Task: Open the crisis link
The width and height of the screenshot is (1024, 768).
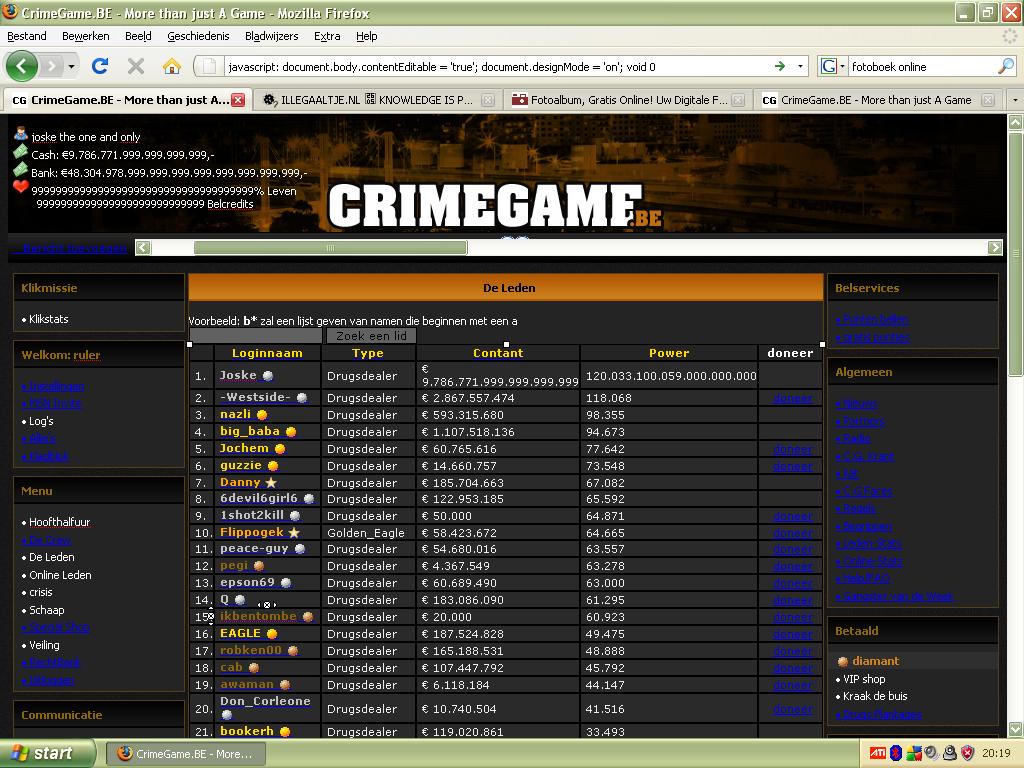Action: coord(40,592)
